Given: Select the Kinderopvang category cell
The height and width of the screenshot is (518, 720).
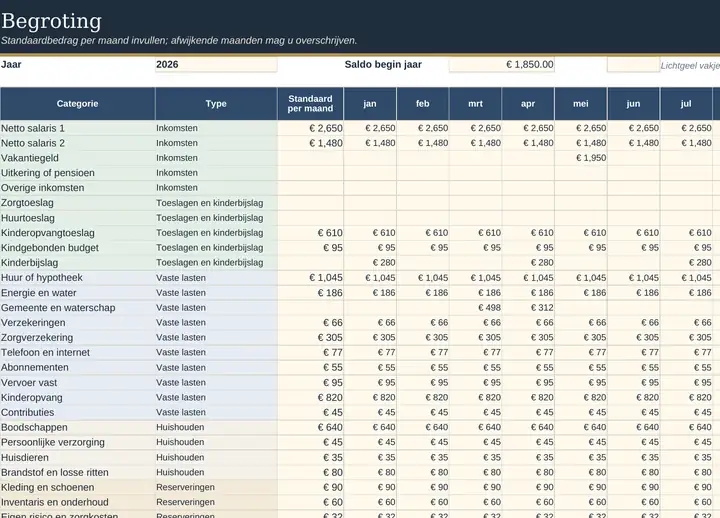Looking at the screenshot, I should 78,398.
